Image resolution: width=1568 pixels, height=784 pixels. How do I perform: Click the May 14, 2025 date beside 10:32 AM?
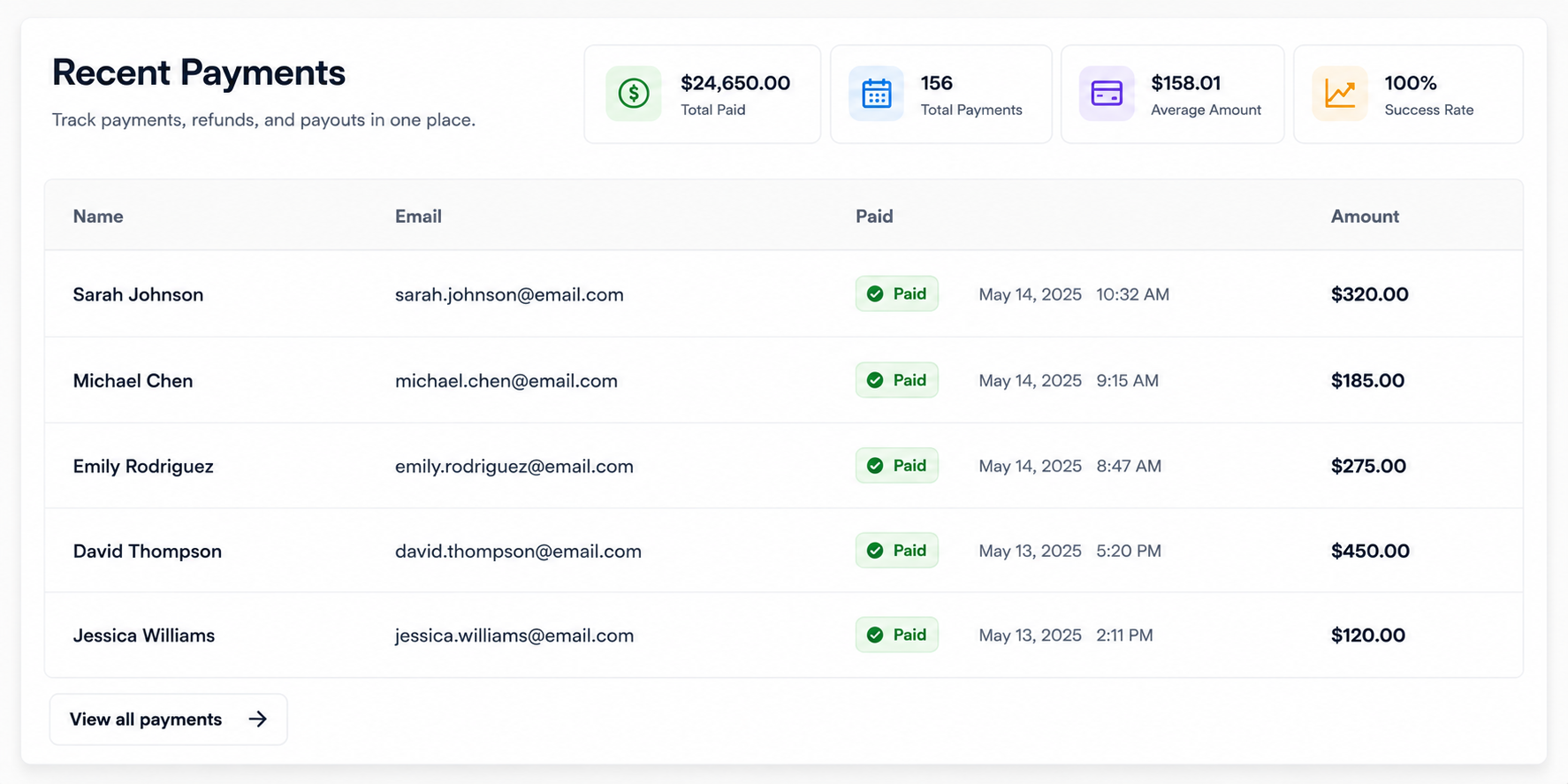(1030, 294)
